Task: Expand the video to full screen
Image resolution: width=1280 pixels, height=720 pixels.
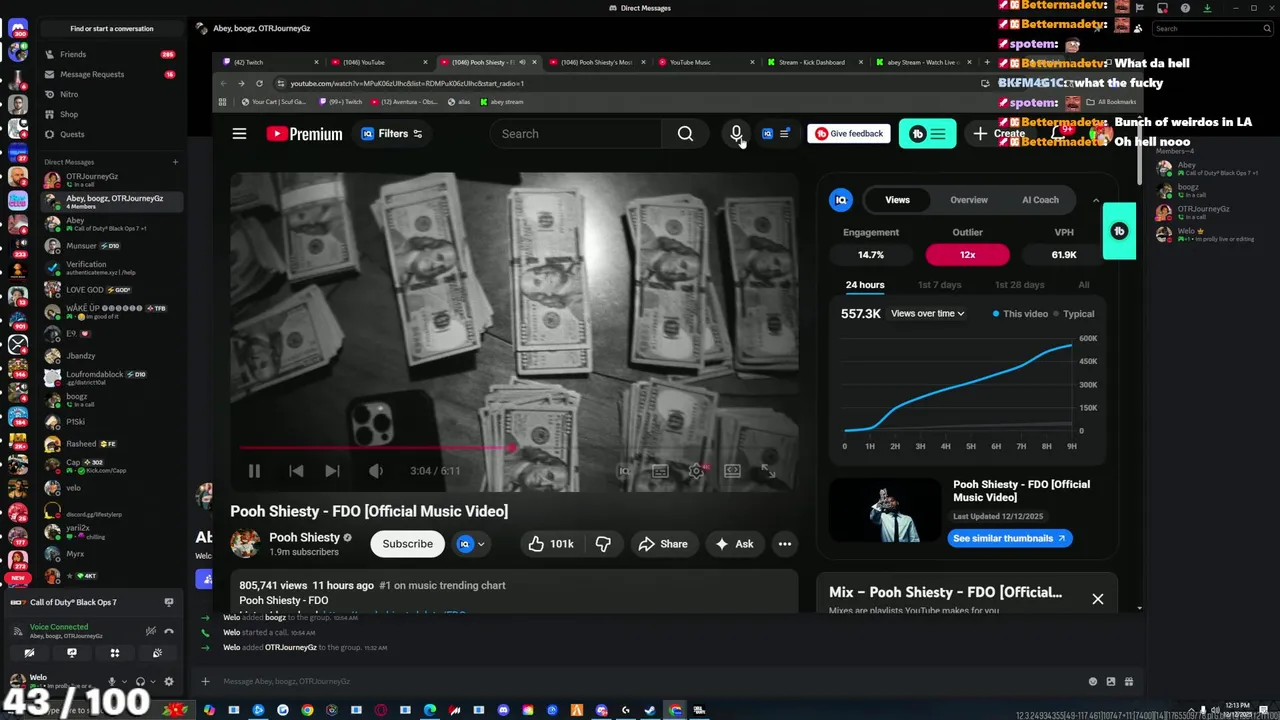Action: pos(768,471)
